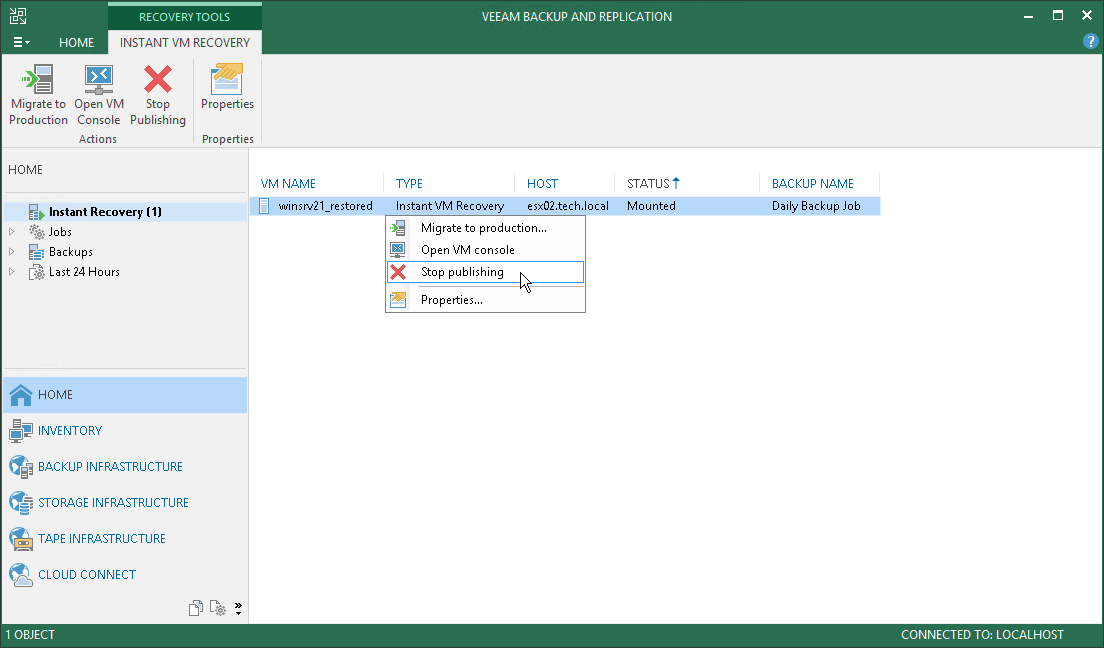
Task: Choose Stop publishing menu entry
Action: [x=486, y=272]
